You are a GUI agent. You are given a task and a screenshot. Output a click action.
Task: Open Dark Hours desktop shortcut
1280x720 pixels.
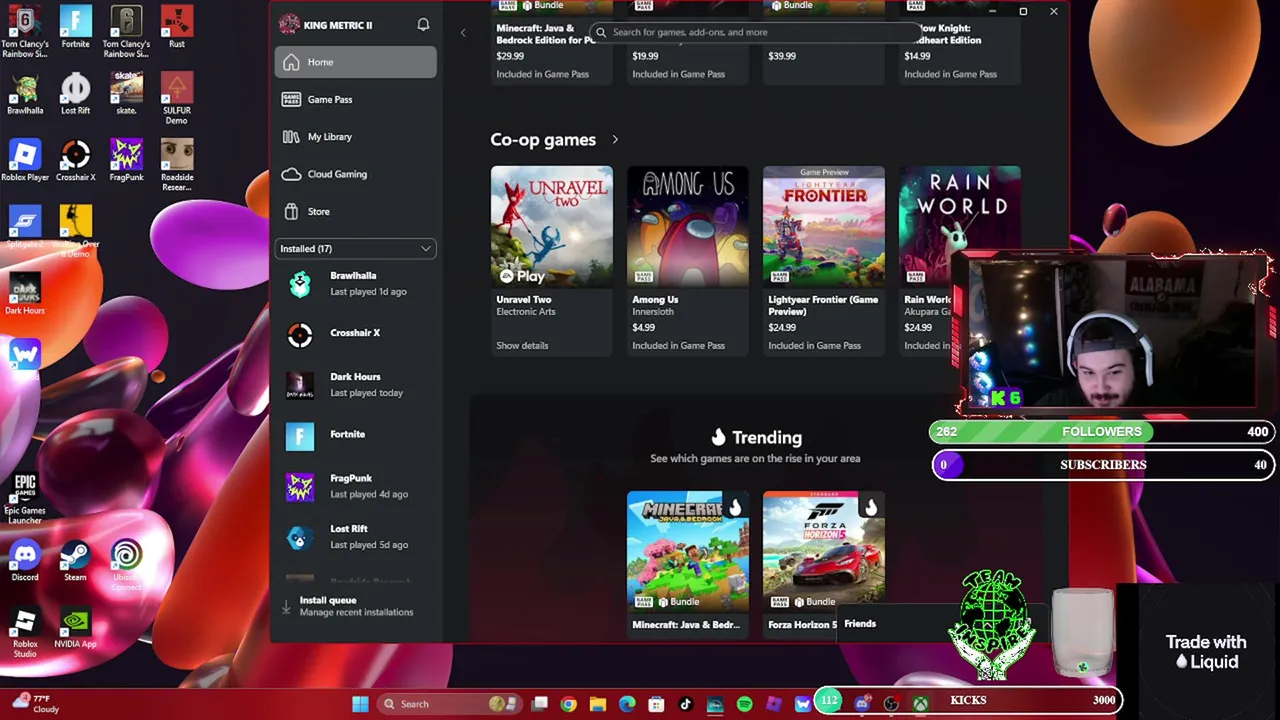(25, 294)
